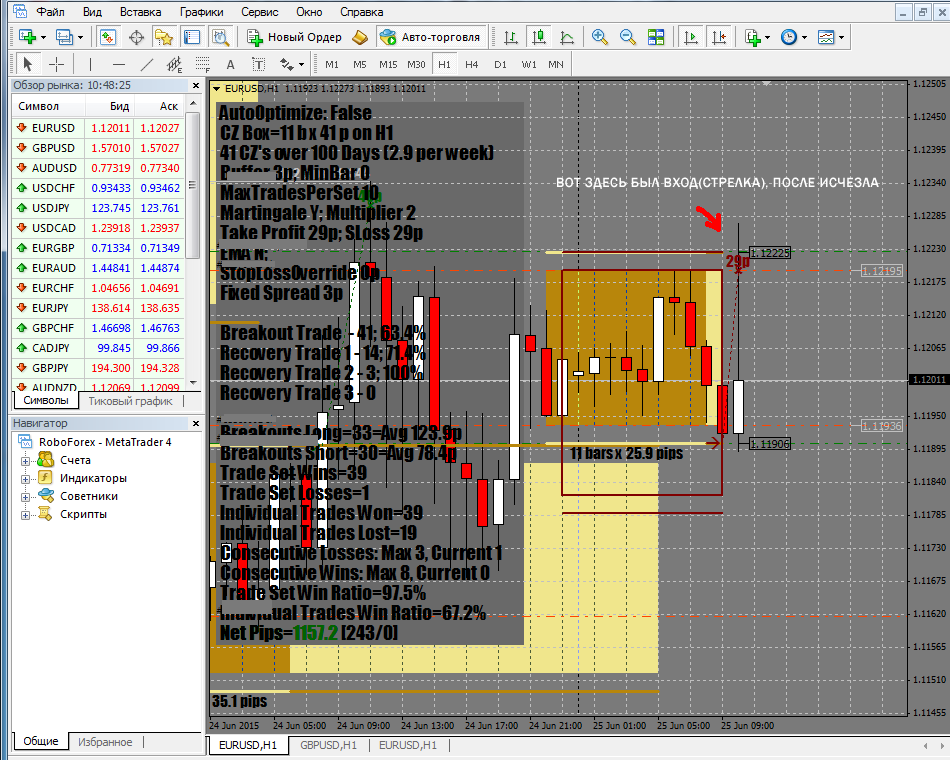Switch chart to line chart mode
This screenshot has width=950, height=760.
(x=566, y=37)
